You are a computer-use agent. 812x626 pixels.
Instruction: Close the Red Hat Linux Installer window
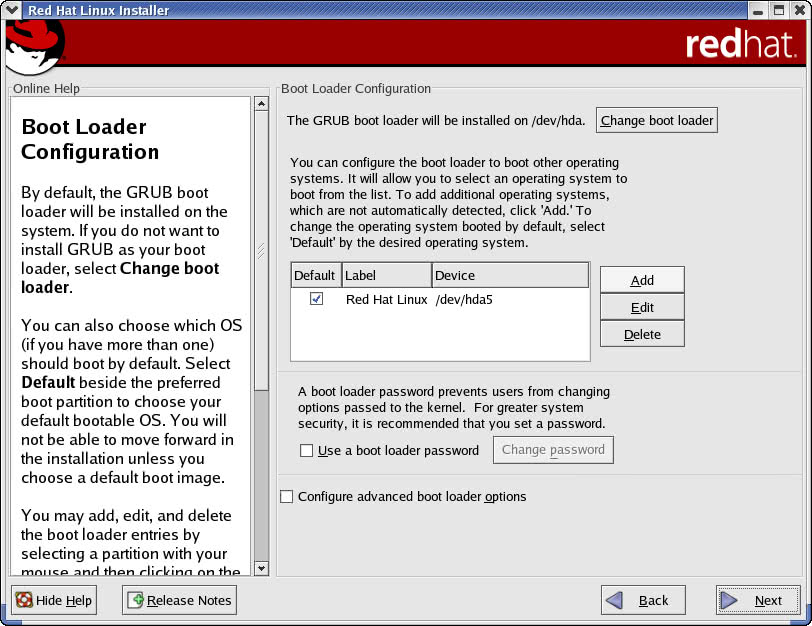pyautogui.click(x=800, y=10)
